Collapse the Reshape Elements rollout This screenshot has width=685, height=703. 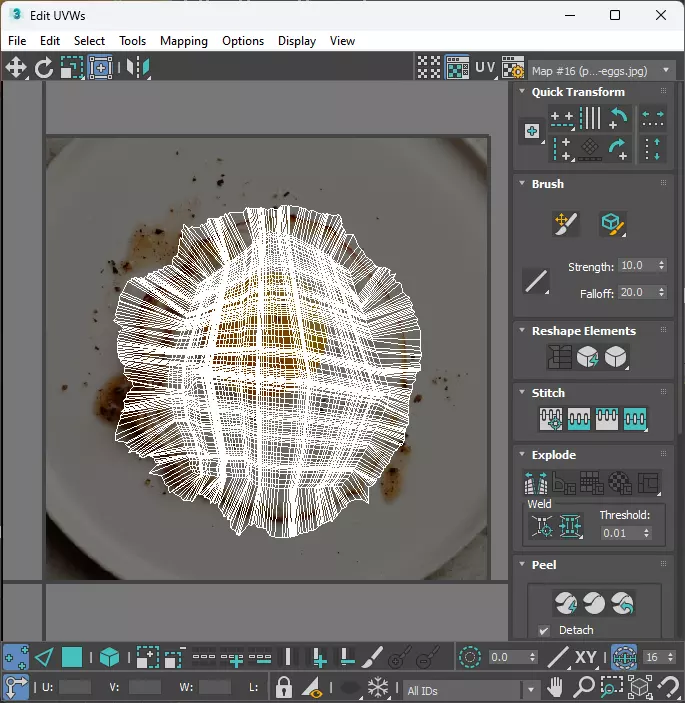[522, 330]
